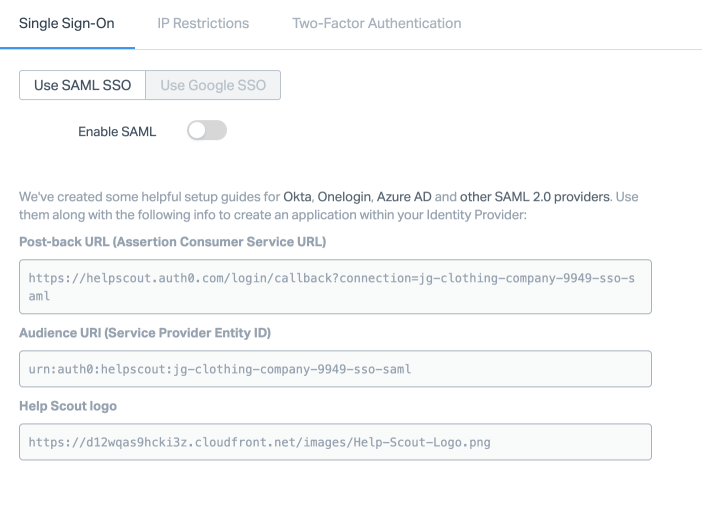Image resolution: width=702 pixels, height=506 pixels.
Task: Click the urn:auth0:helpscout entity ID text
Action: (x=220, y=369)
